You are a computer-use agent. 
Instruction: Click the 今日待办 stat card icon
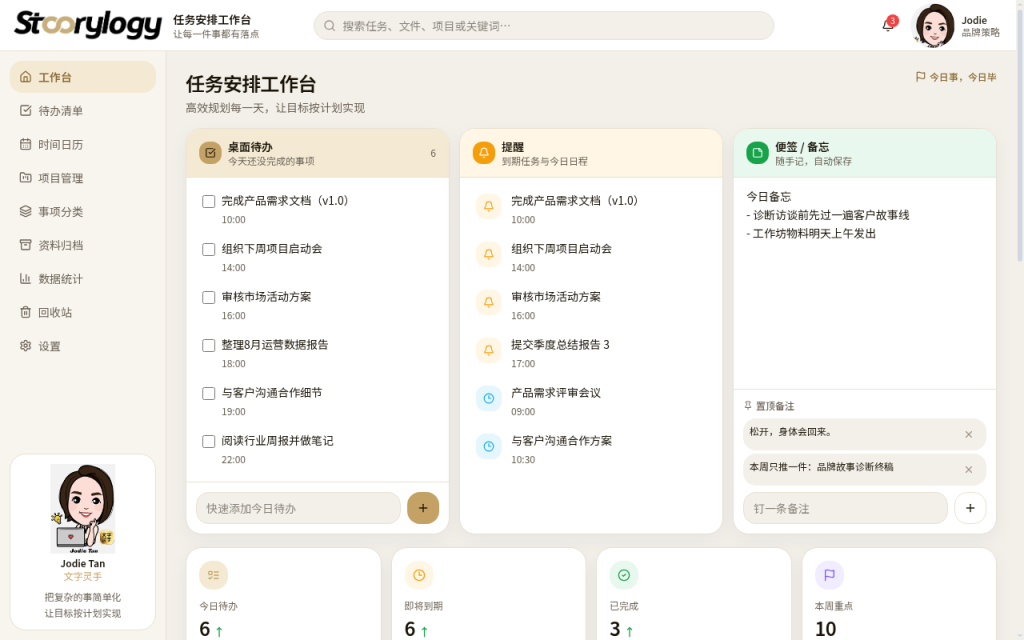coord(214,575)
